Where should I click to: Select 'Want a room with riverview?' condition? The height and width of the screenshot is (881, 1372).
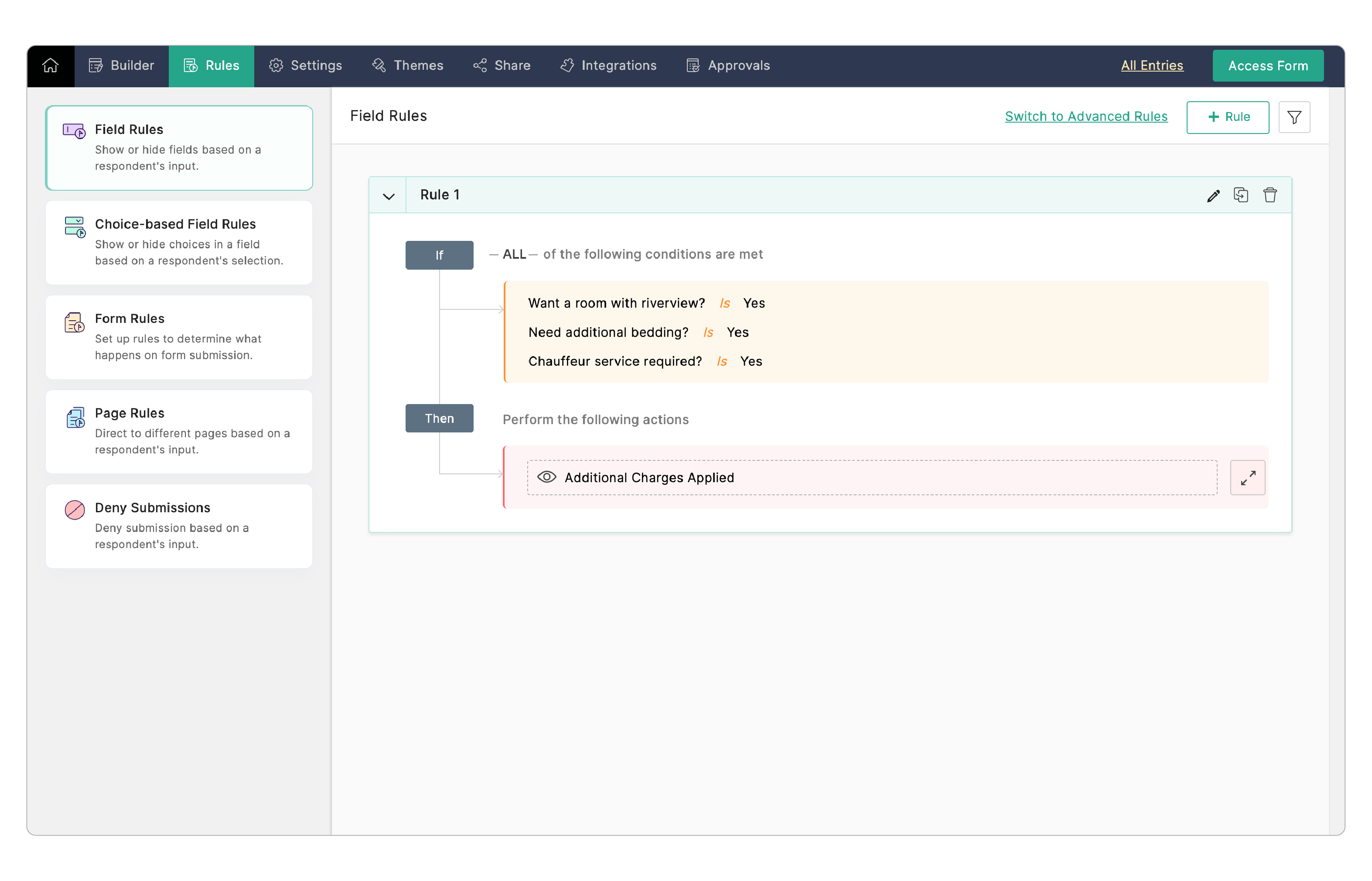pos(647,303)
